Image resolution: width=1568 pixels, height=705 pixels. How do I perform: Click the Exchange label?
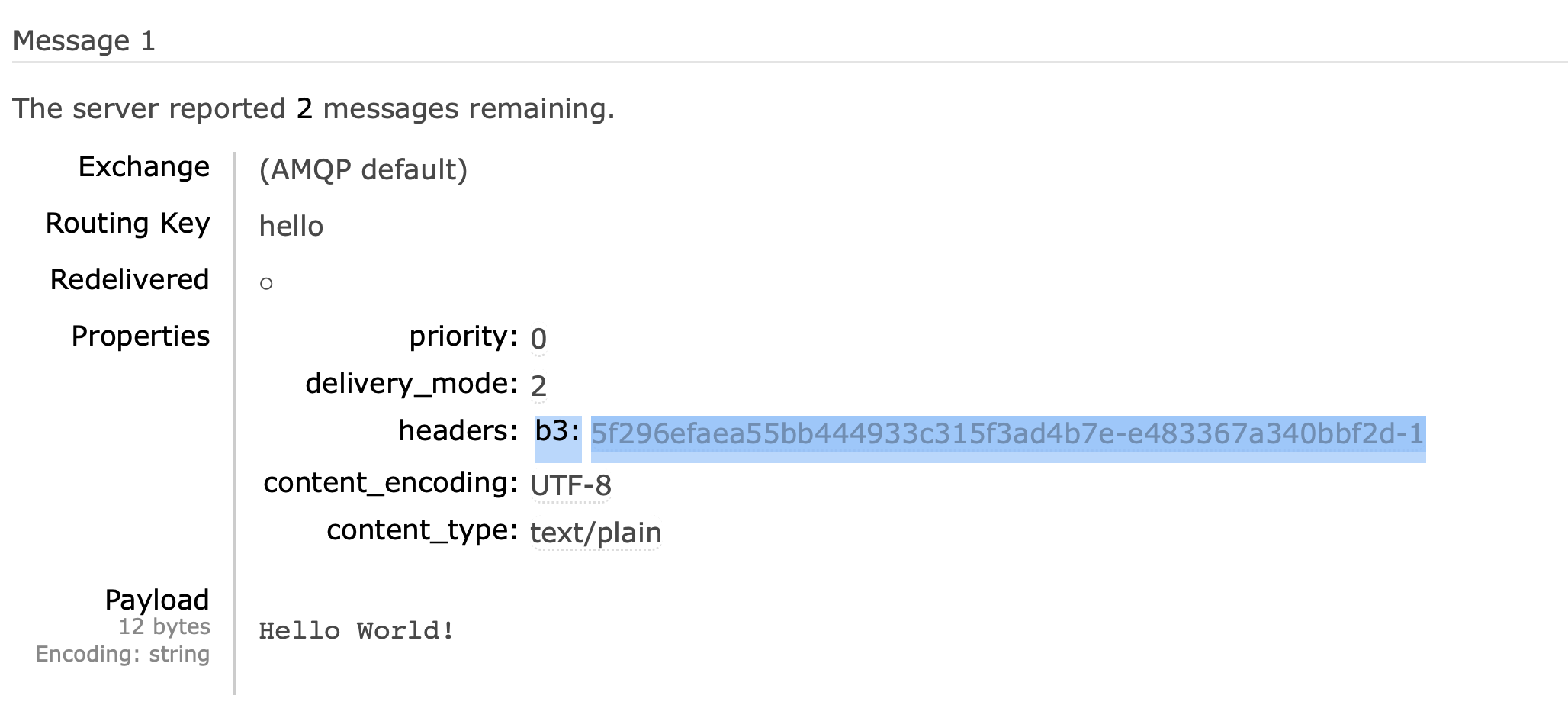tap(144, 167)
